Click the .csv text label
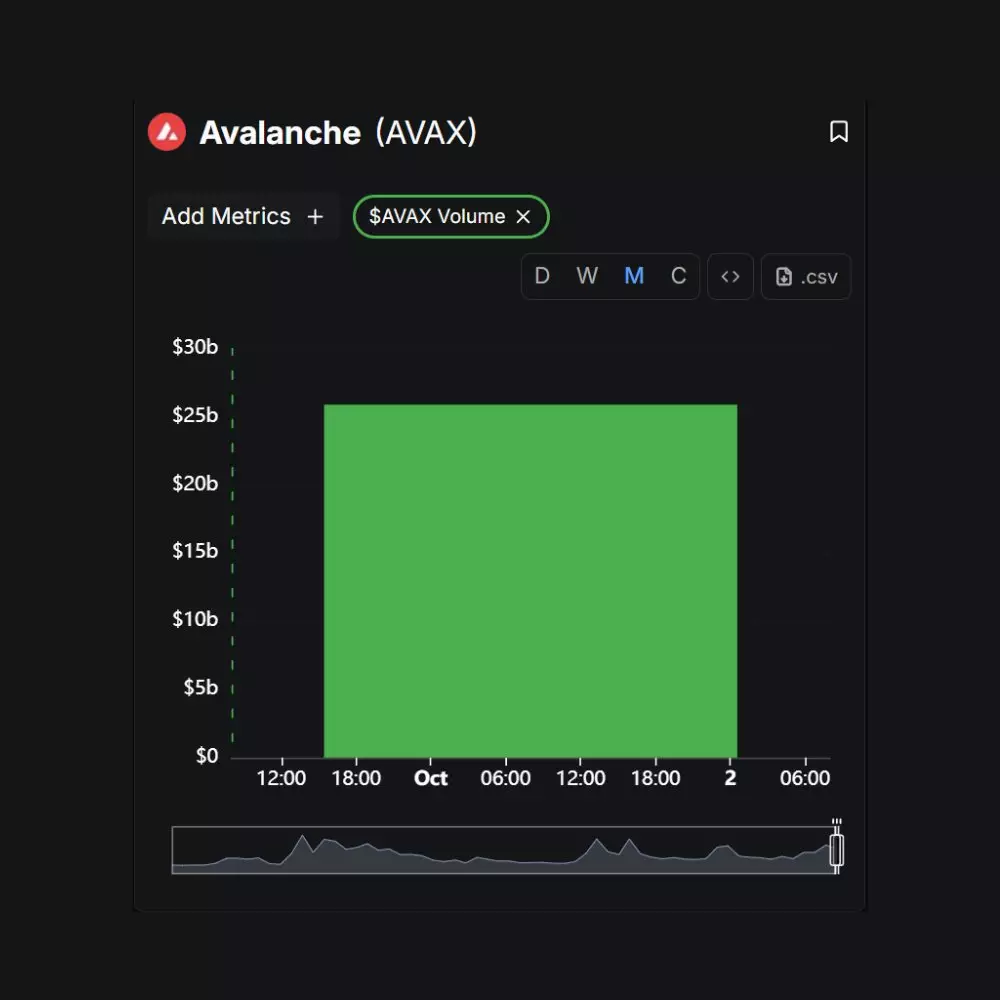Viewport: 1000px width, 1000px height. pos(819,277)
